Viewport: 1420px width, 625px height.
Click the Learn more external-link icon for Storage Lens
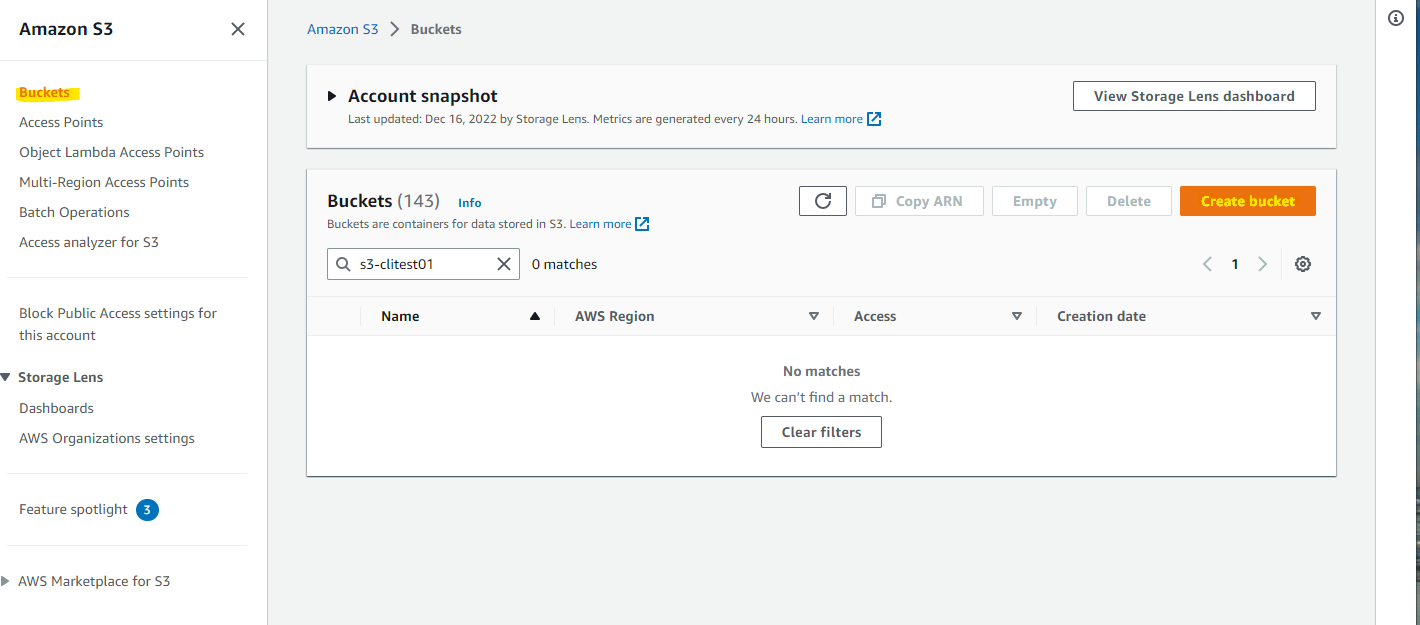[x=873, y=118]
